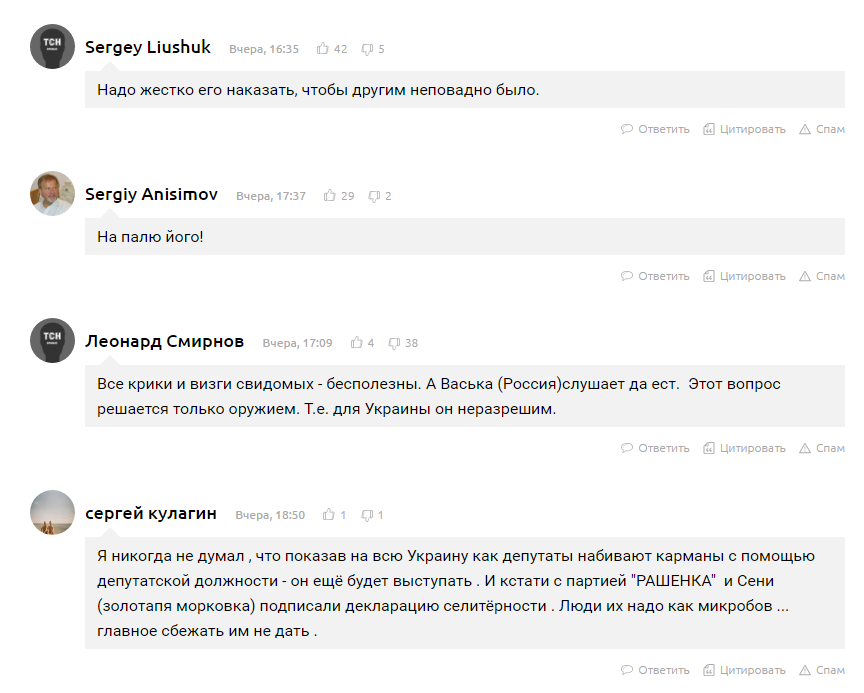Dislike Sergey Liushuk's comment with thumbs down
The width and height of the screenshot is (864, 693).
point(367,48)
